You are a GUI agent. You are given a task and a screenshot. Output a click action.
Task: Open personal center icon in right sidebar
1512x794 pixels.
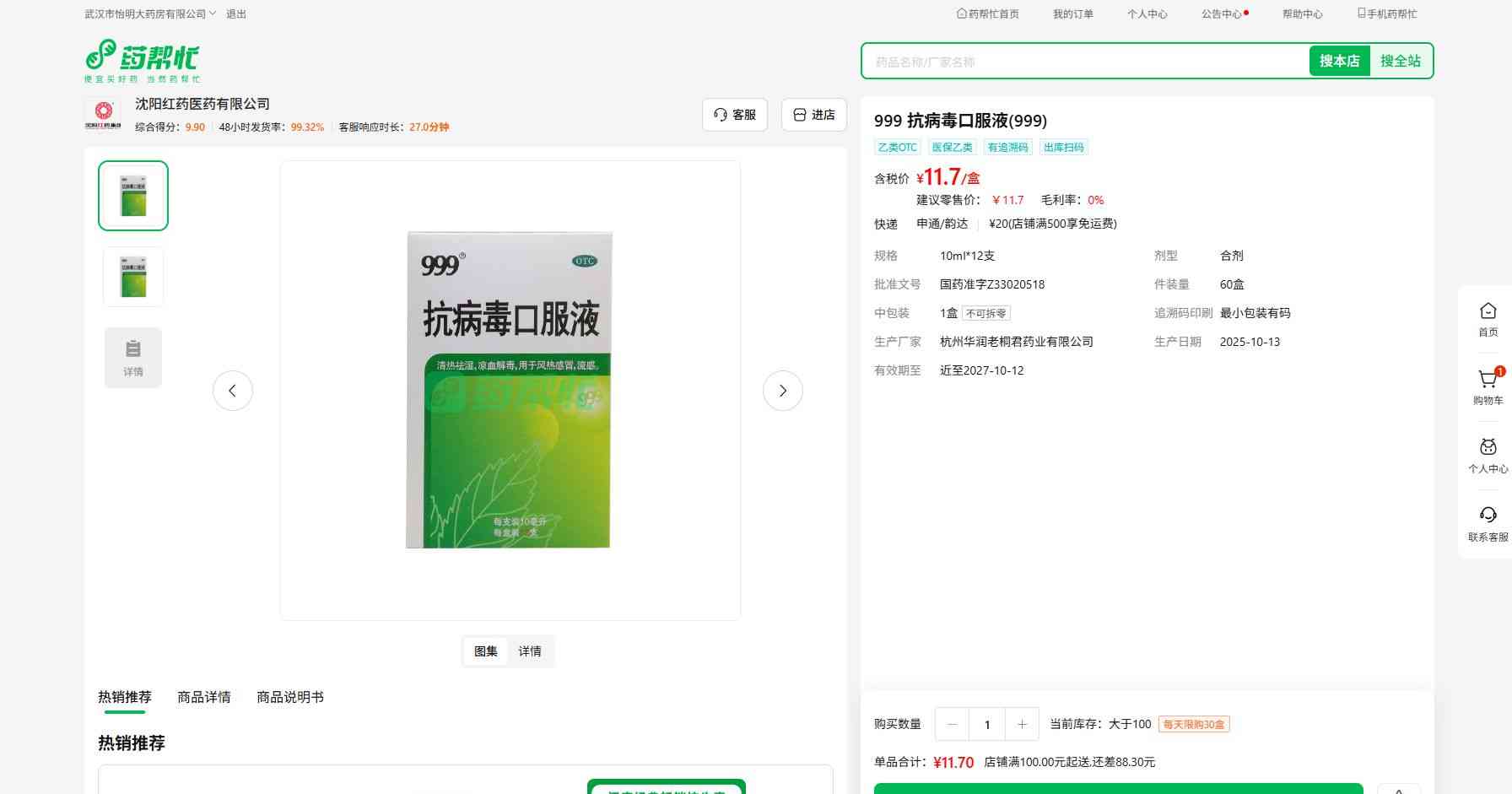pos(1488,448)
